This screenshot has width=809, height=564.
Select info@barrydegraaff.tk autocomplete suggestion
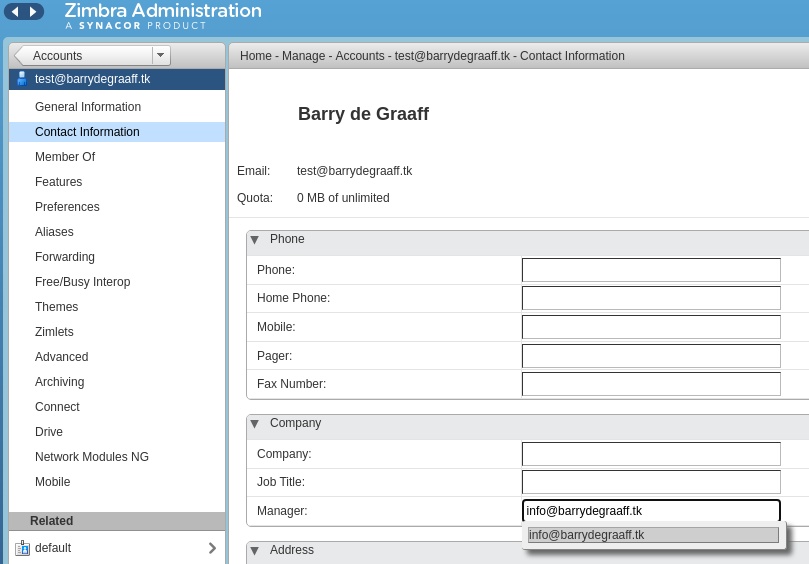652,535
